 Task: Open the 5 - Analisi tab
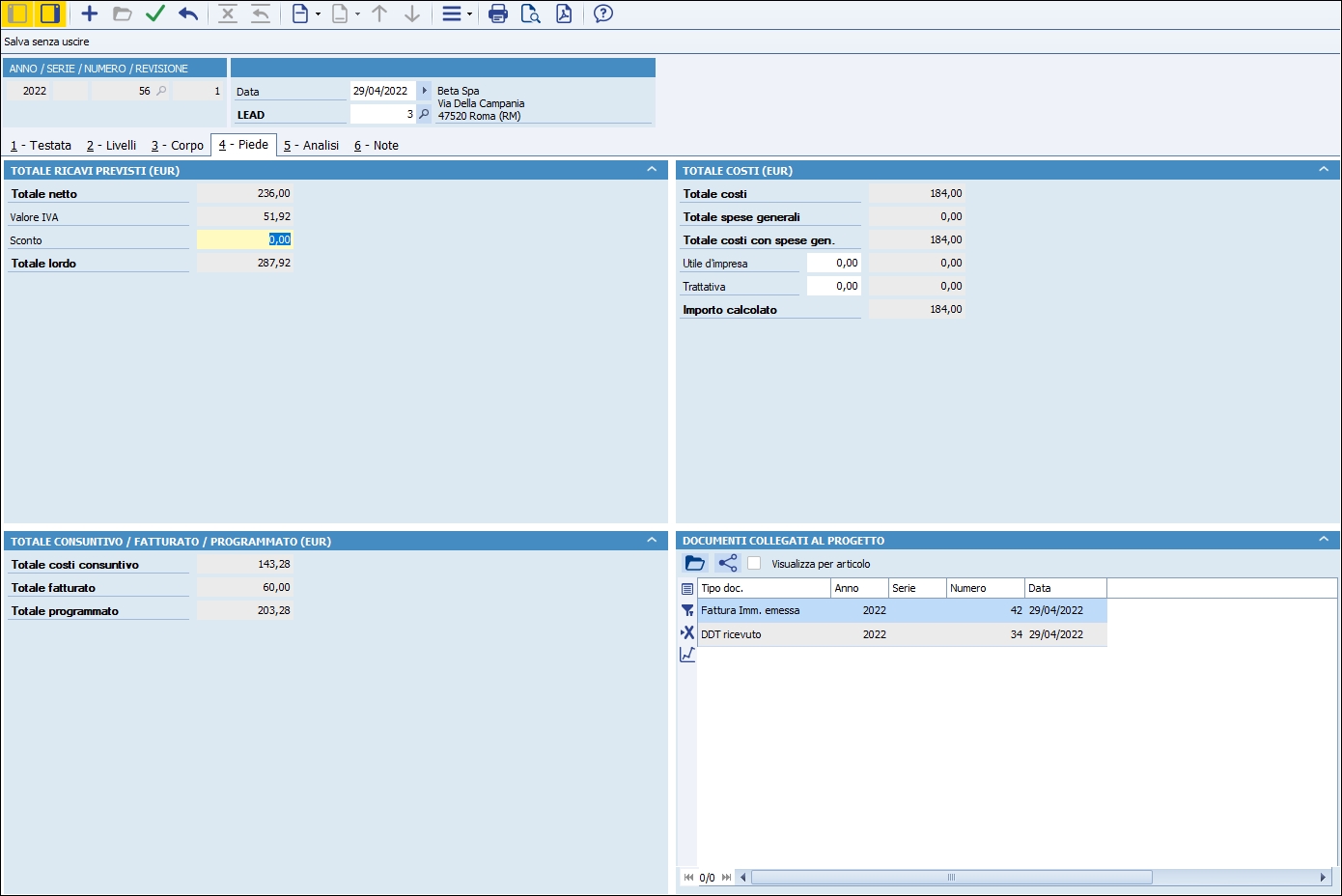click(x=311, y=146)
